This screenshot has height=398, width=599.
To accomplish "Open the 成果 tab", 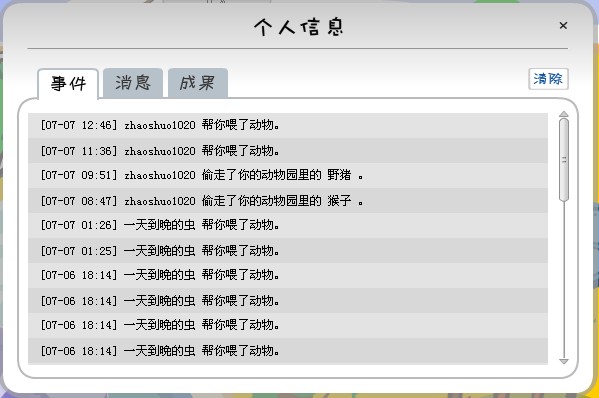I will click(198, 83).
